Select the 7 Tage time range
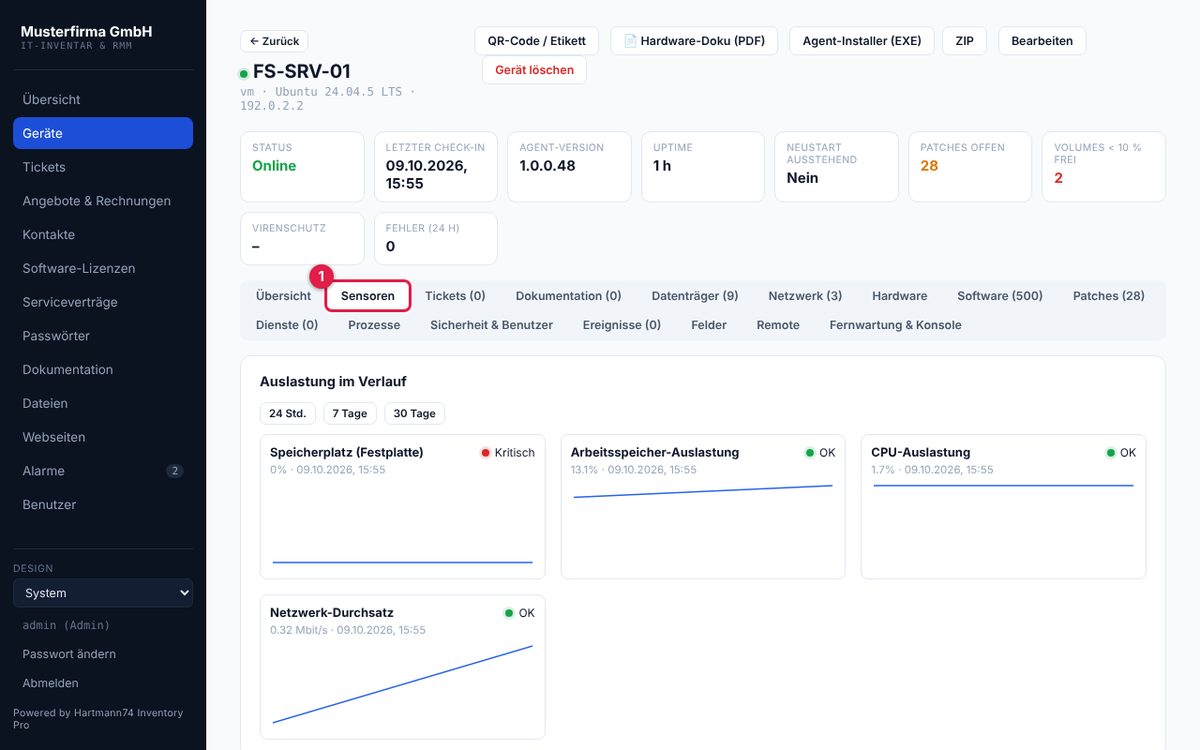The height and width of the screenshot is (750, 1200). pyautogui.click(x=350, y=414)
